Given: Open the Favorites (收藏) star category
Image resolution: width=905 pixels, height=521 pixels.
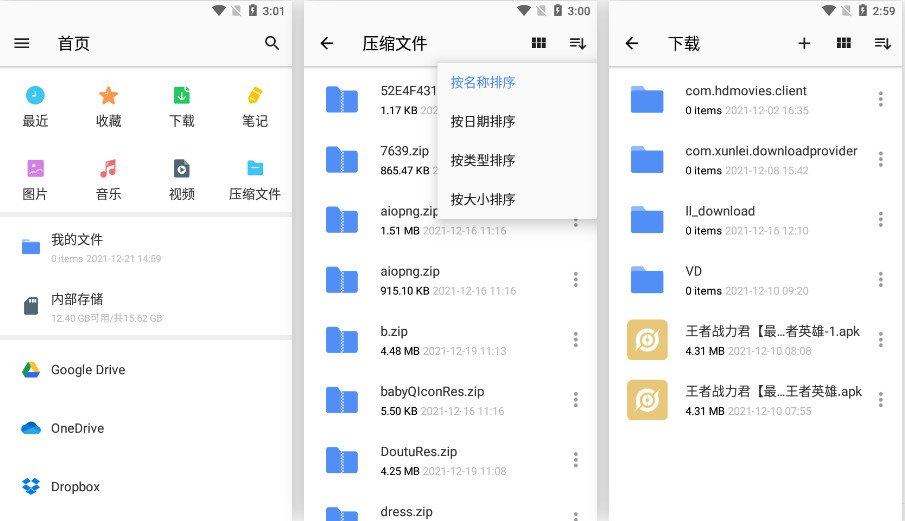Looking at the screenshot, I should [x=109, y=107].
